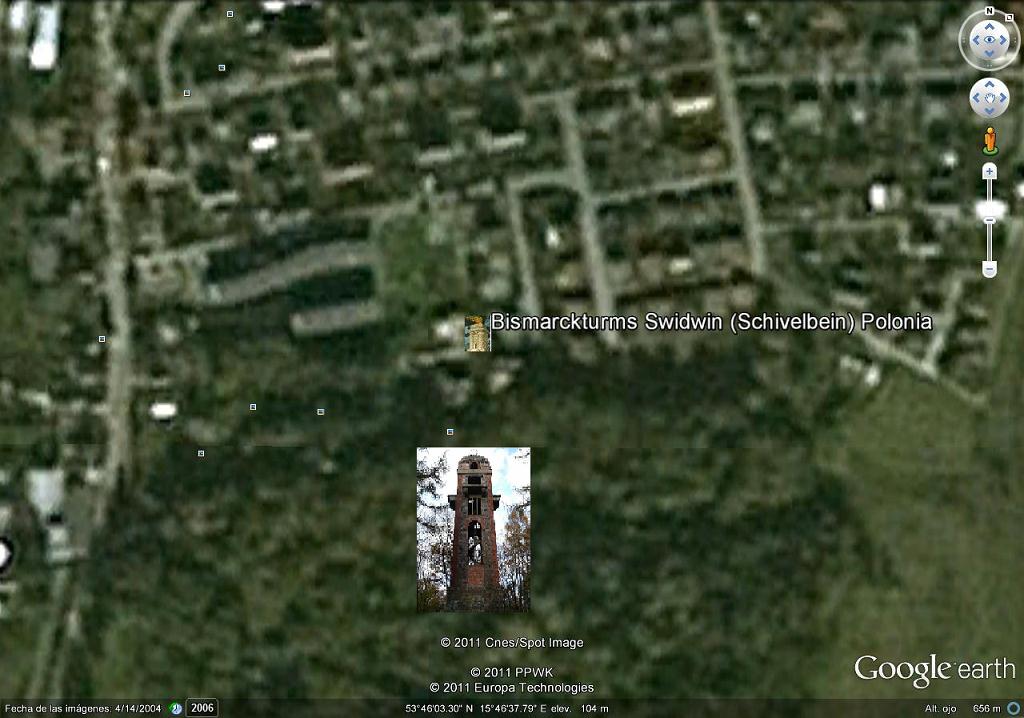
Task: Open the Bismarckturms Swidwin placemark icon
Action: 477,333
